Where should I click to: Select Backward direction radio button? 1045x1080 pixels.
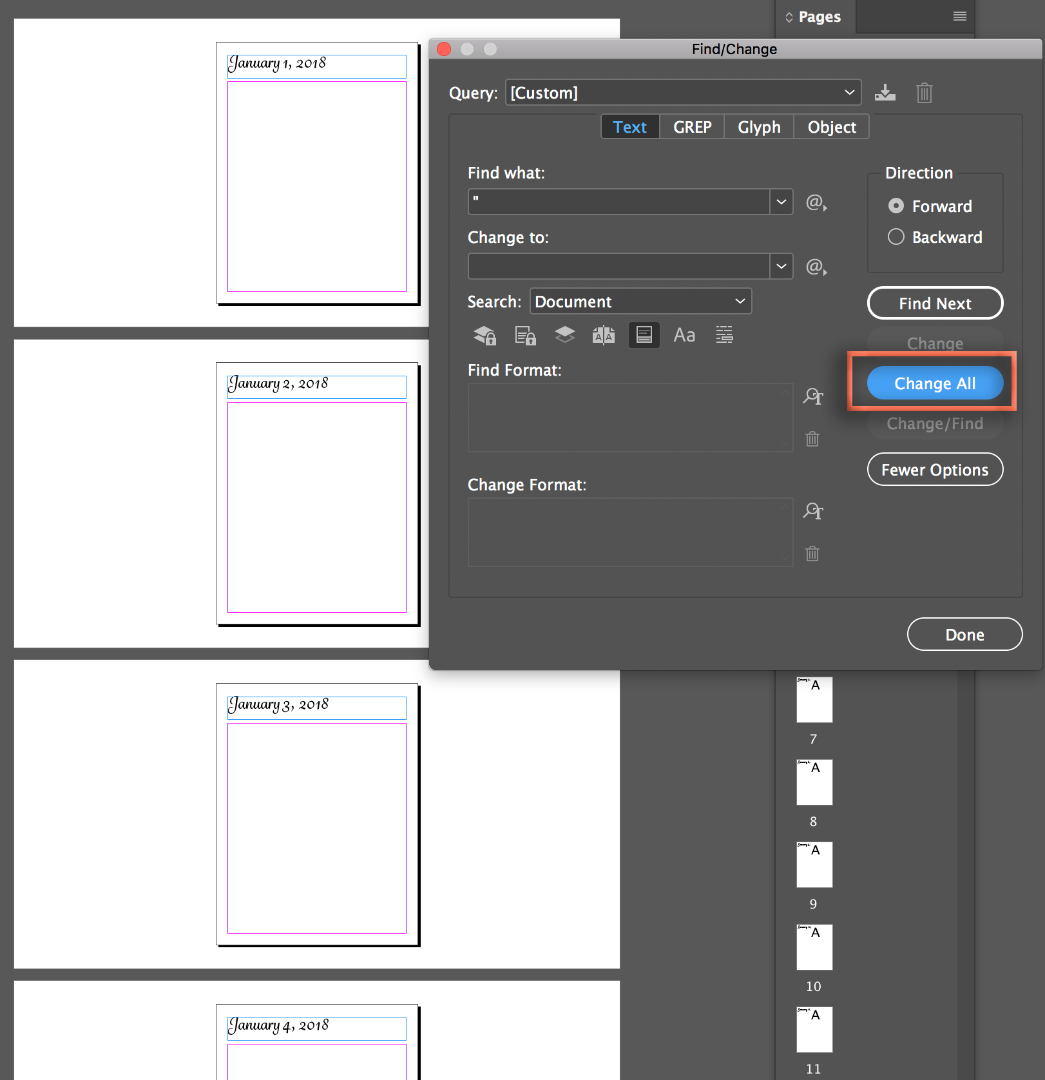point(896,237)
